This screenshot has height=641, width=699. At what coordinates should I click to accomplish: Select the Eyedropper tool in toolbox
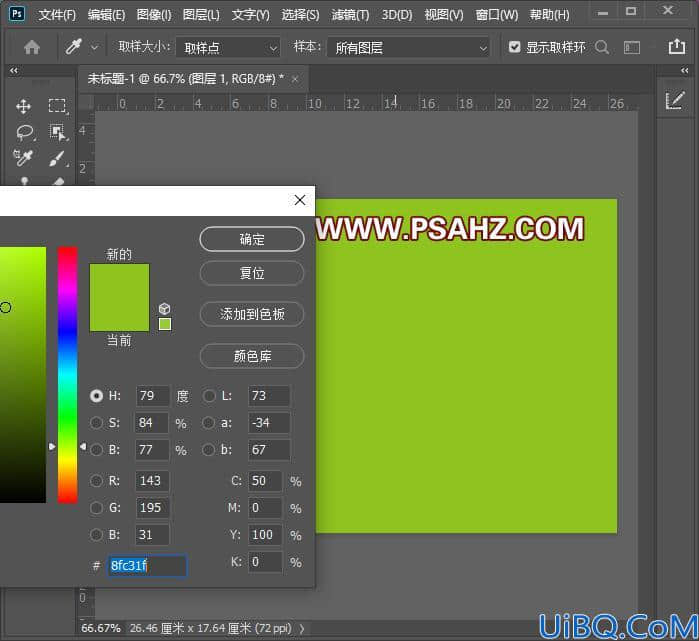click(x=23, y=158)
